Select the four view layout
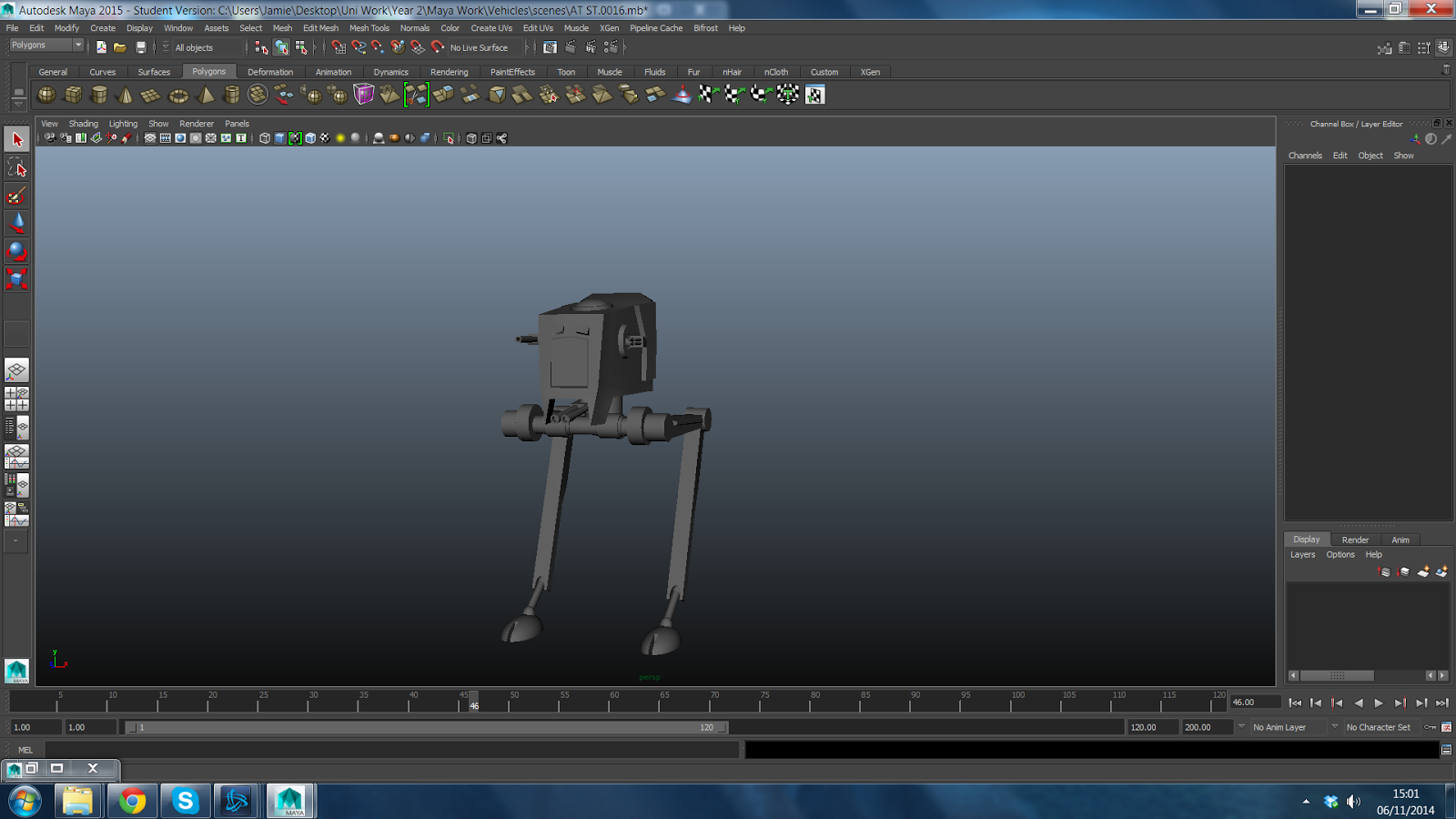This screenshot has height=819, width=1456. (x=16, y=399)
